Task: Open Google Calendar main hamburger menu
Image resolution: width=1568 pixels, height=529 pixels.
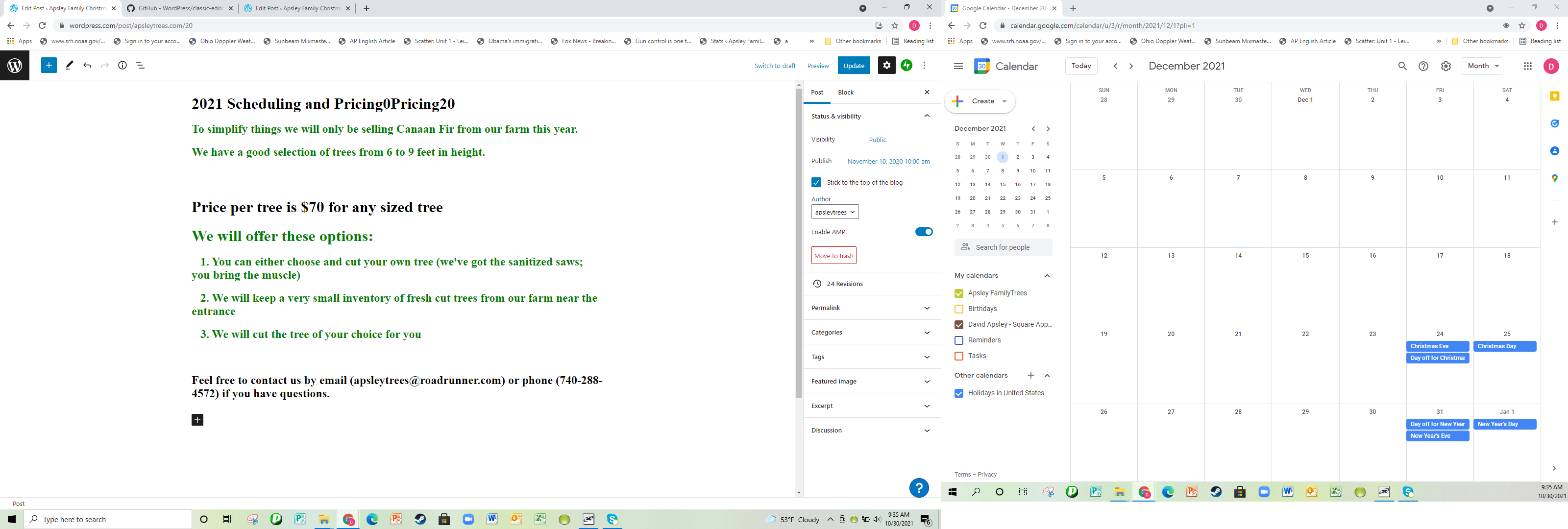Action: coord(958,66)
